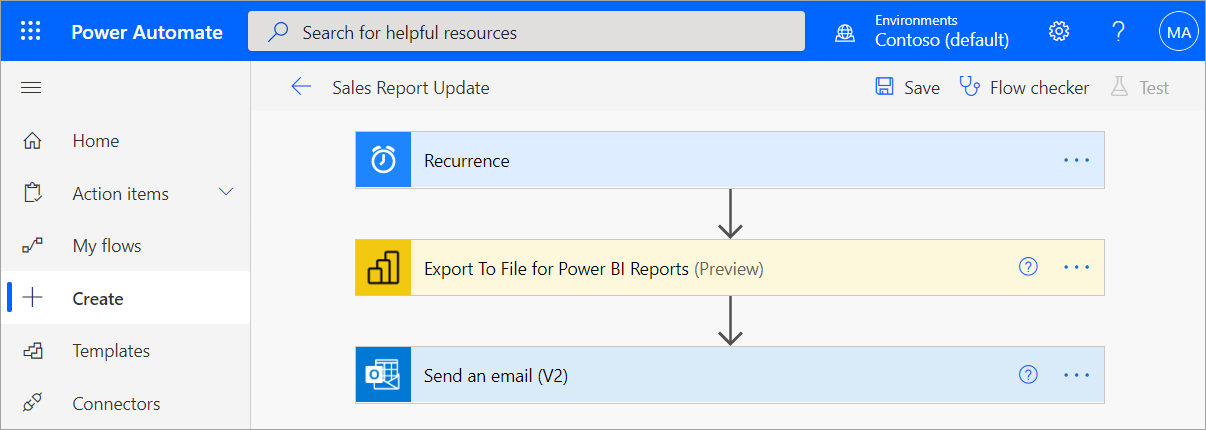
Task: Click the Recurrence alarm clock icon
Action: (384, 160)
